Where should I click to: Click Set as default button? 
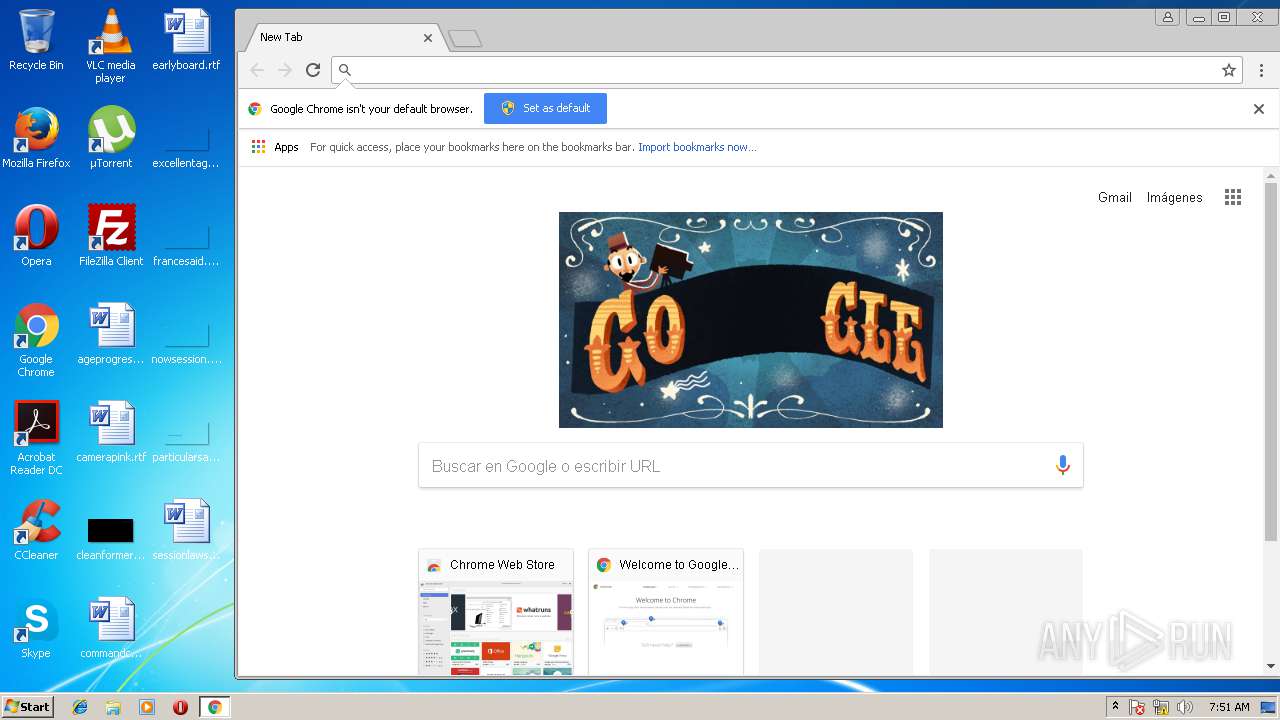click(x=545, y=108)
